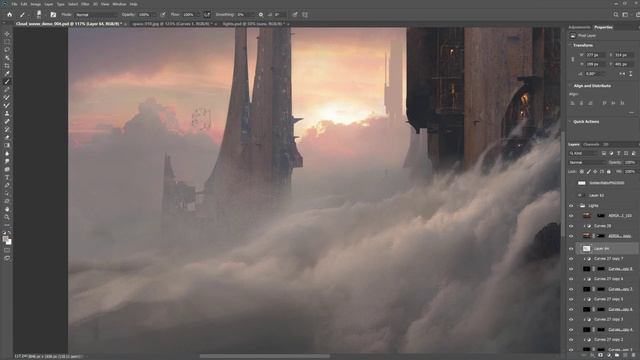Click link width and height chain icon

coord(573,60)
